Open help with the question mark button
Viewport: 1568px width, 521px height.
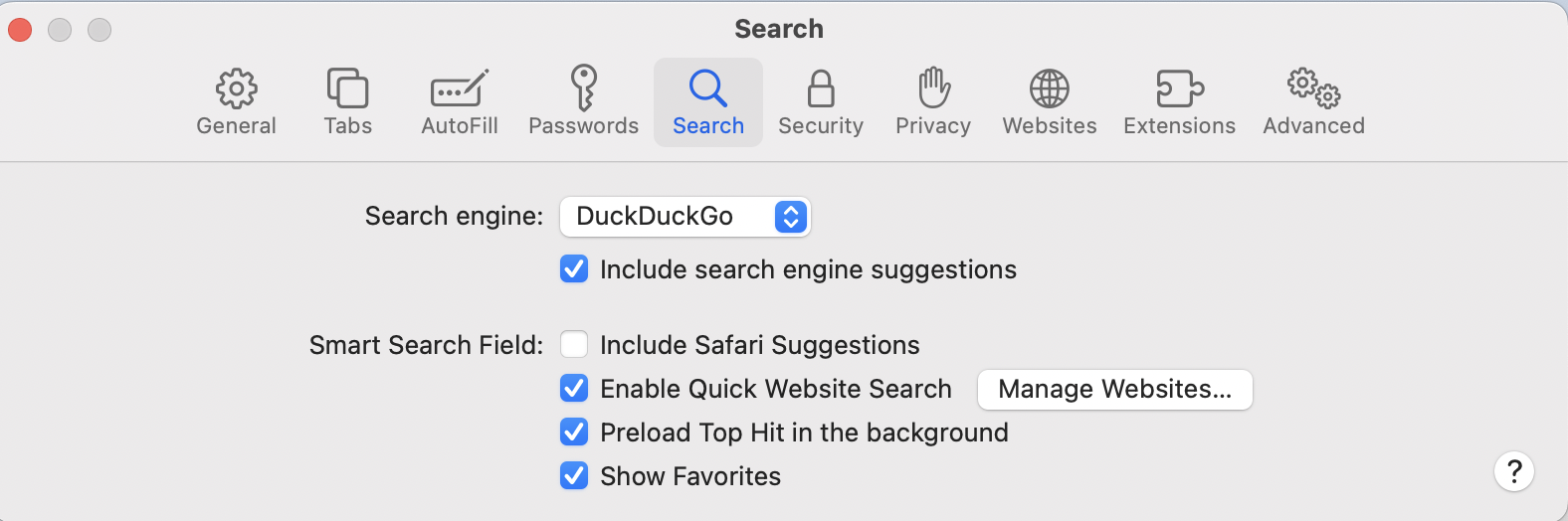click(1513, 471)
